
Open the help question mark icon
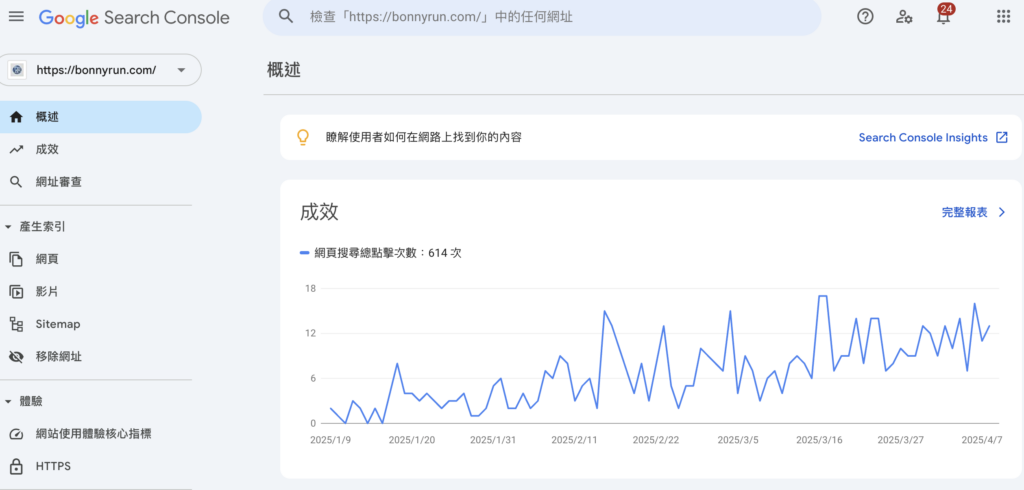[865, 17]
